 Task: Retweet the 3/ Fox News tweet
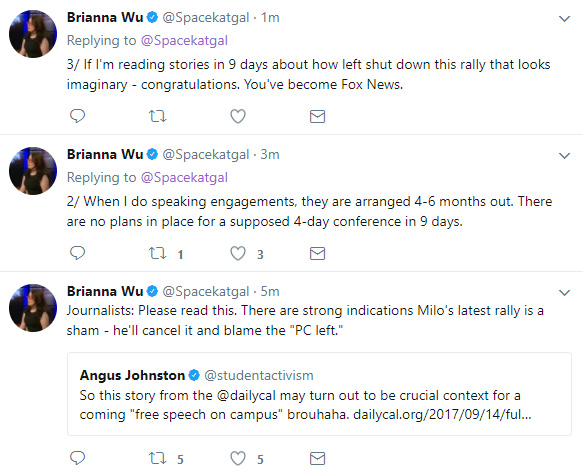158,116
